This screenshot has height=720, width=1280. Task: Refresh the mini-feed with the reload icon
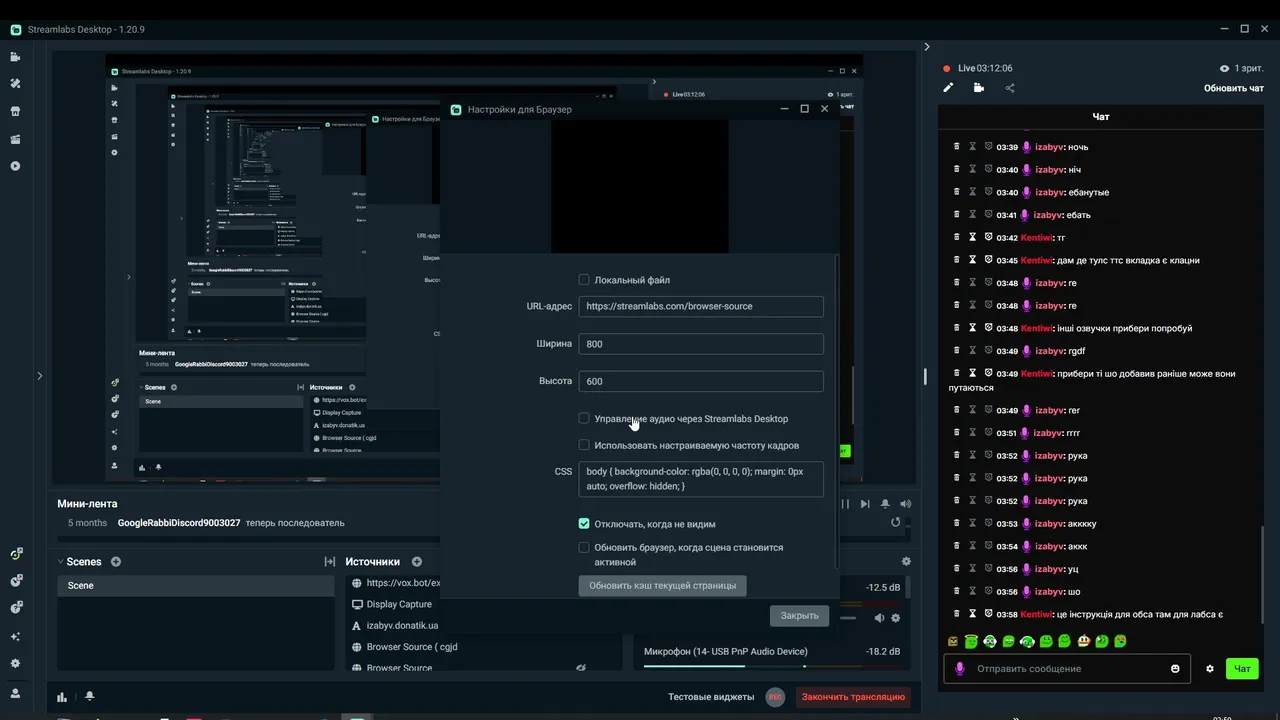[895, 522]
